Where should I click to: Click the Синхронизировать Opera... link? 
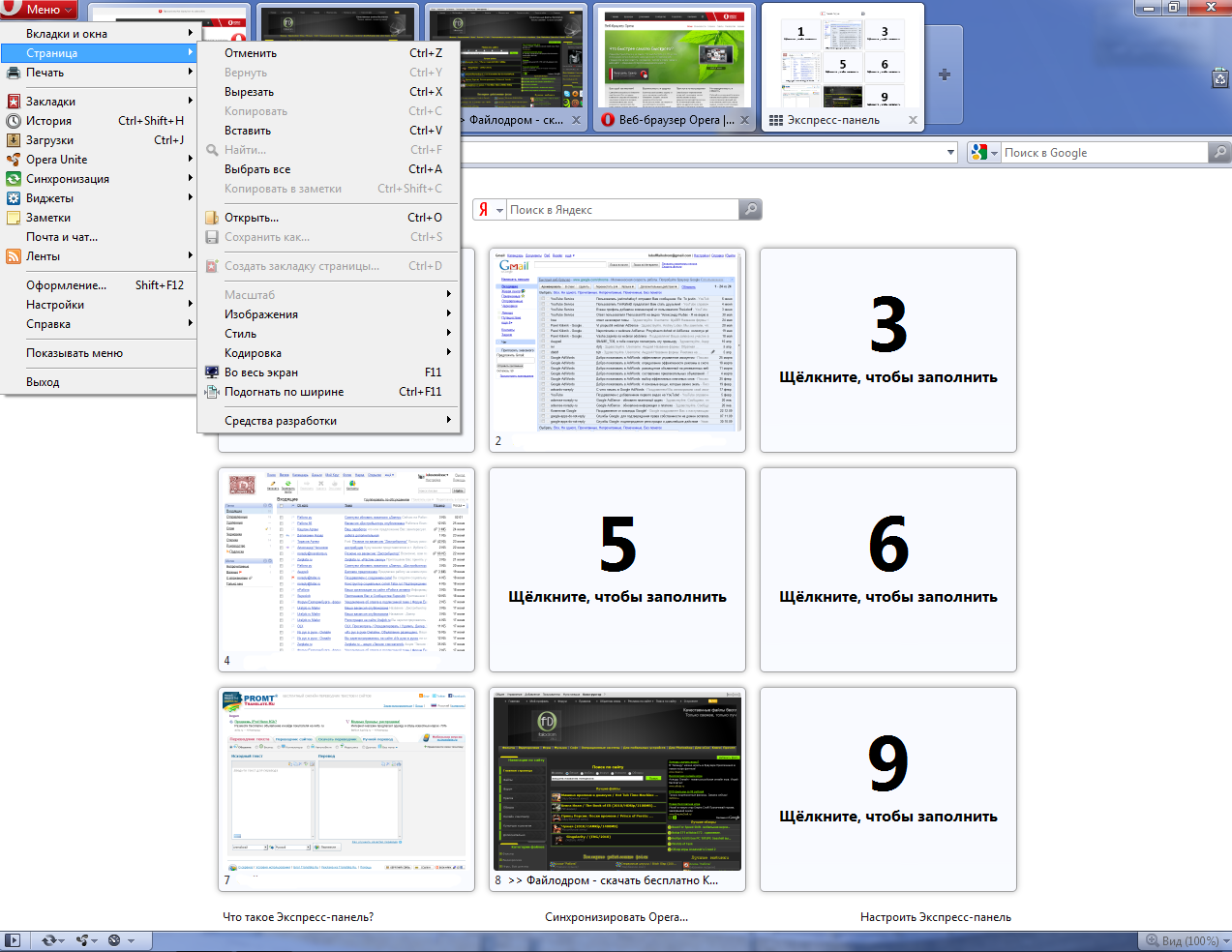[616, 917]
